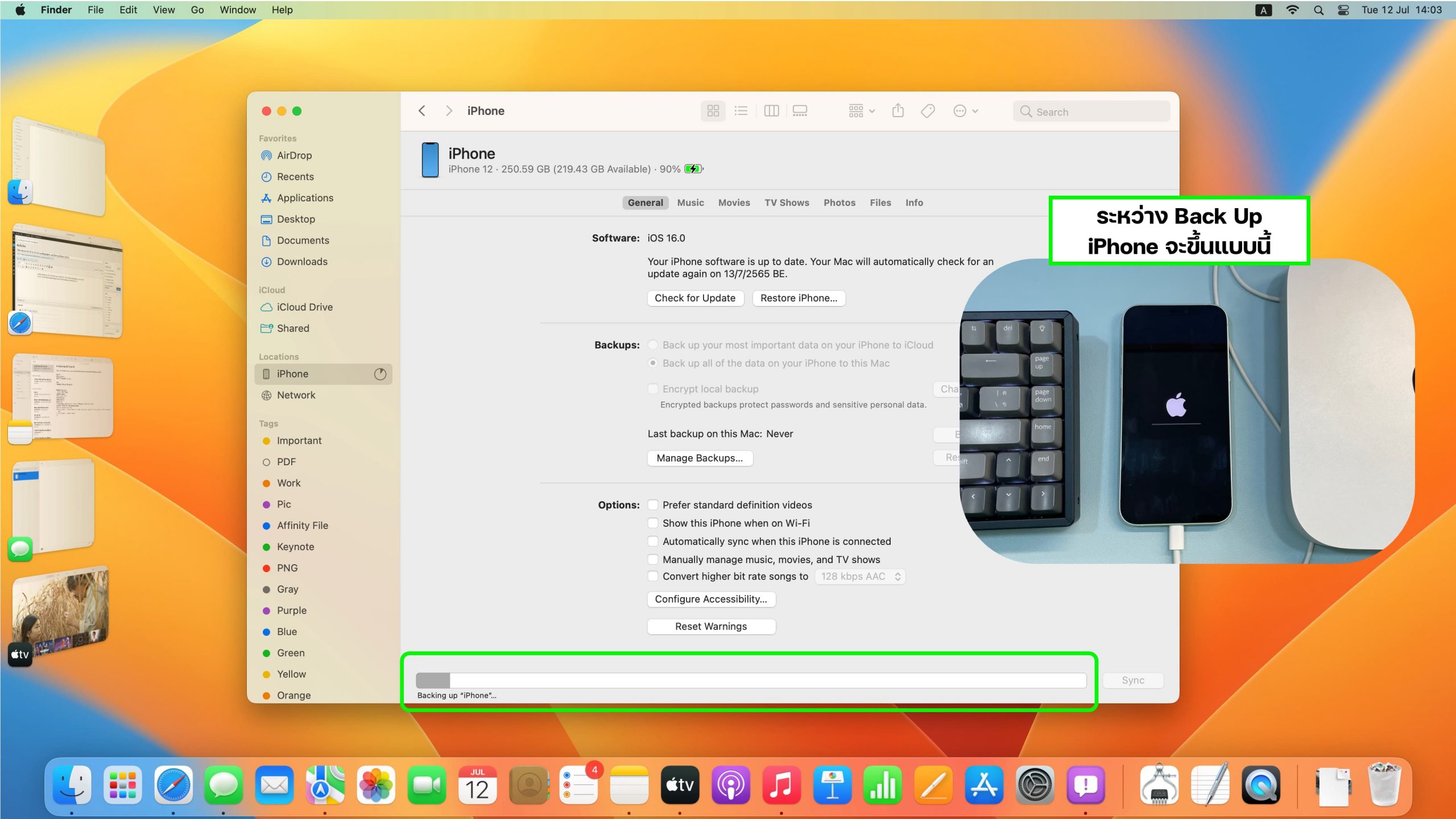Check Manually manage music, movies, and TV shows

point(653,560)
